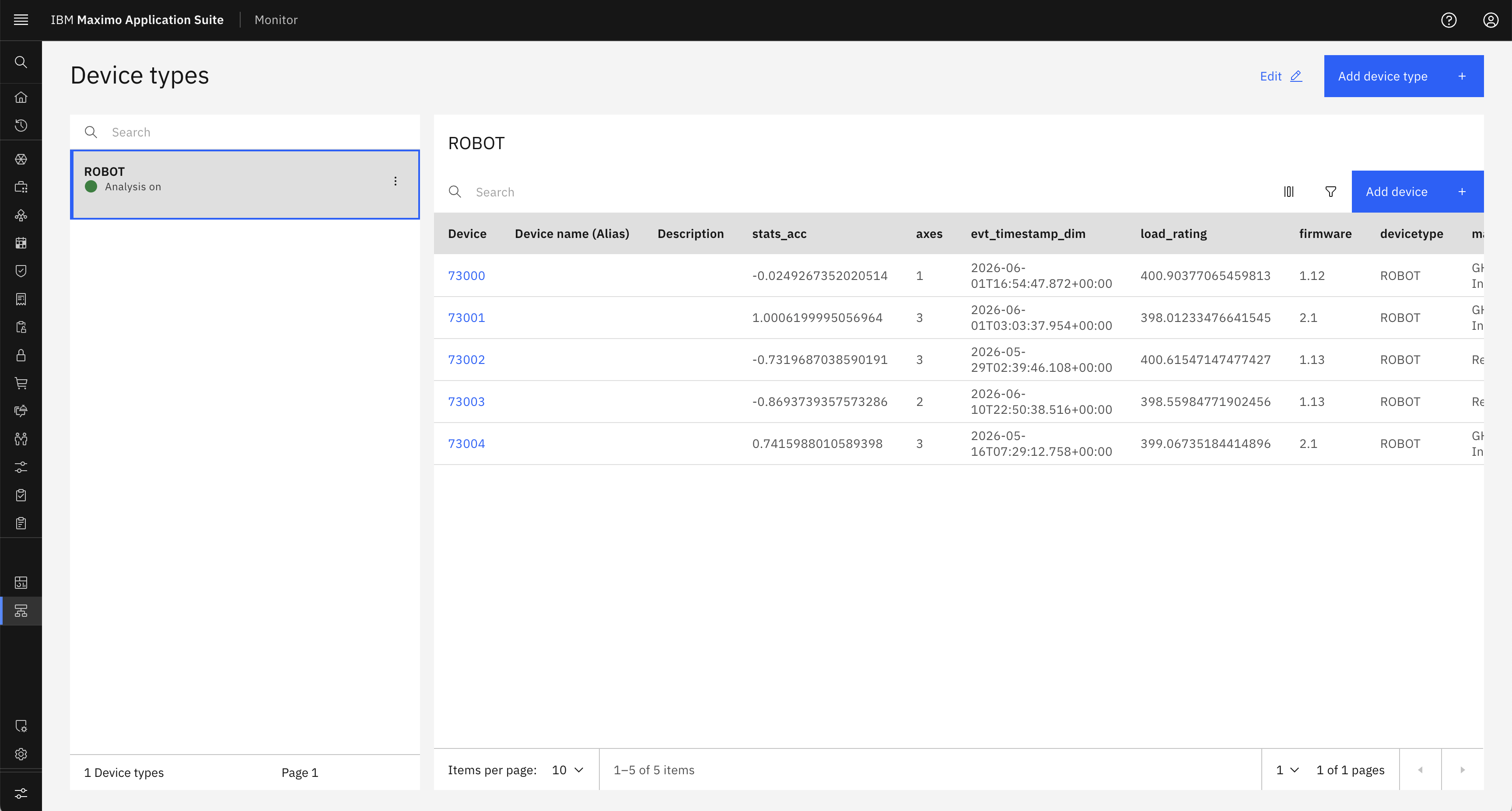This screenshot has width=1512, height=811.
Task: Open the hamburger navigation menu
Action: point(21,20)
